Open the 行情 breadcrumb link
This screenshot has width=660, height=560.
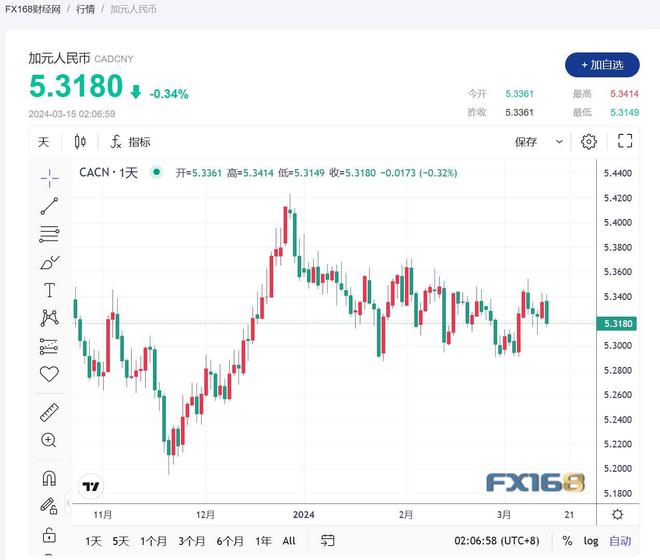tap(86, 9)
